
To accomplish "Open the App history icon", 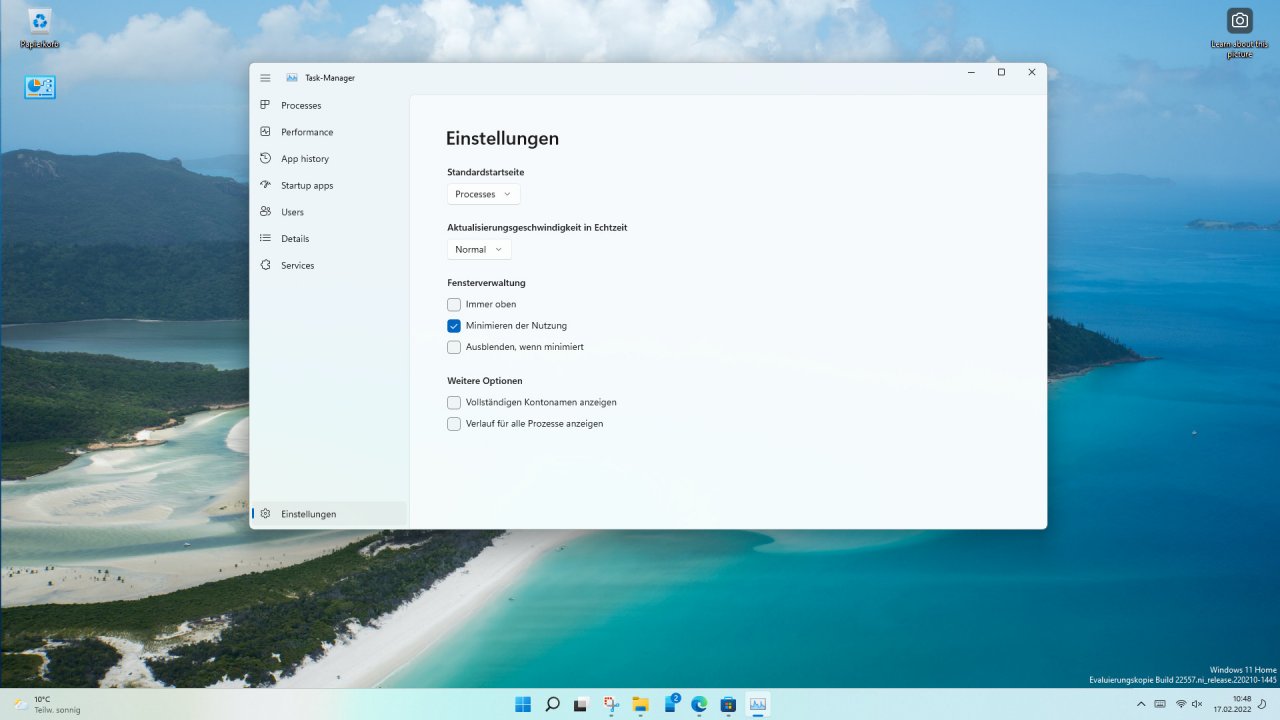I will tap(265, 158).
